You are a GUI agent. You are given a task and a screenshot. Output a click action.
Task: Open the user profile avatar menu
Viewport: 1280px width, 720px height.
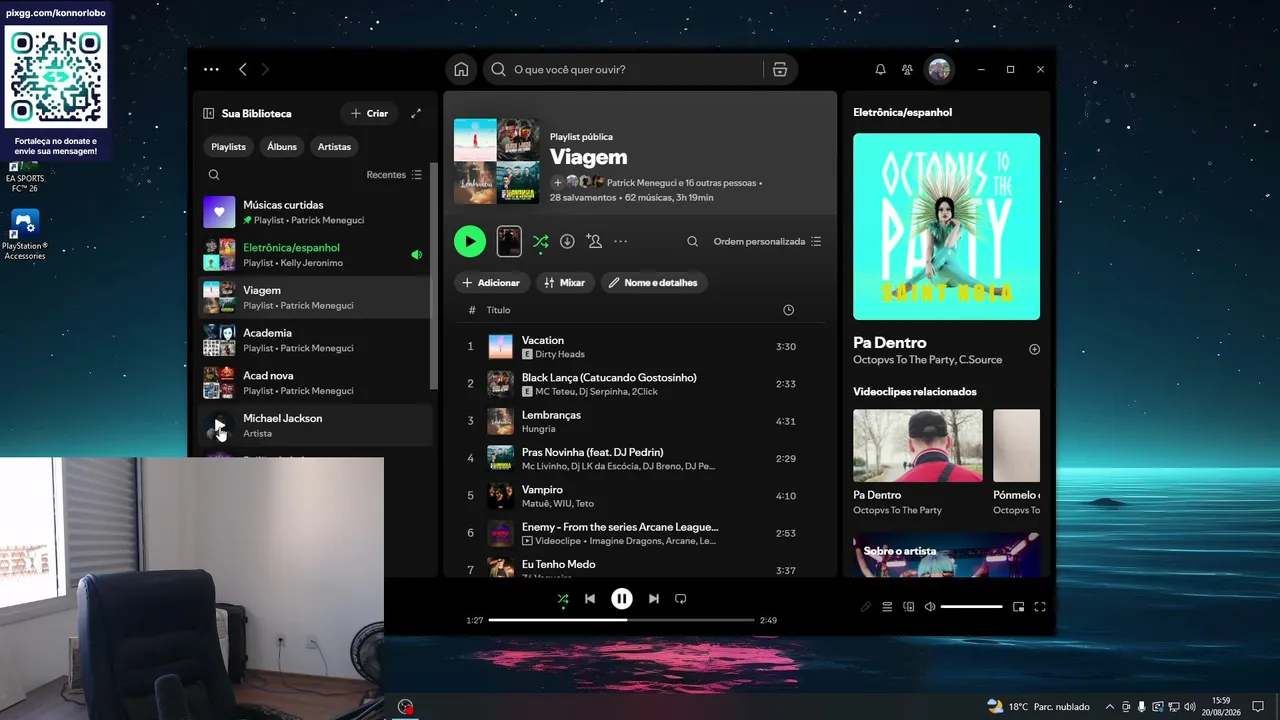click(939, 69)
